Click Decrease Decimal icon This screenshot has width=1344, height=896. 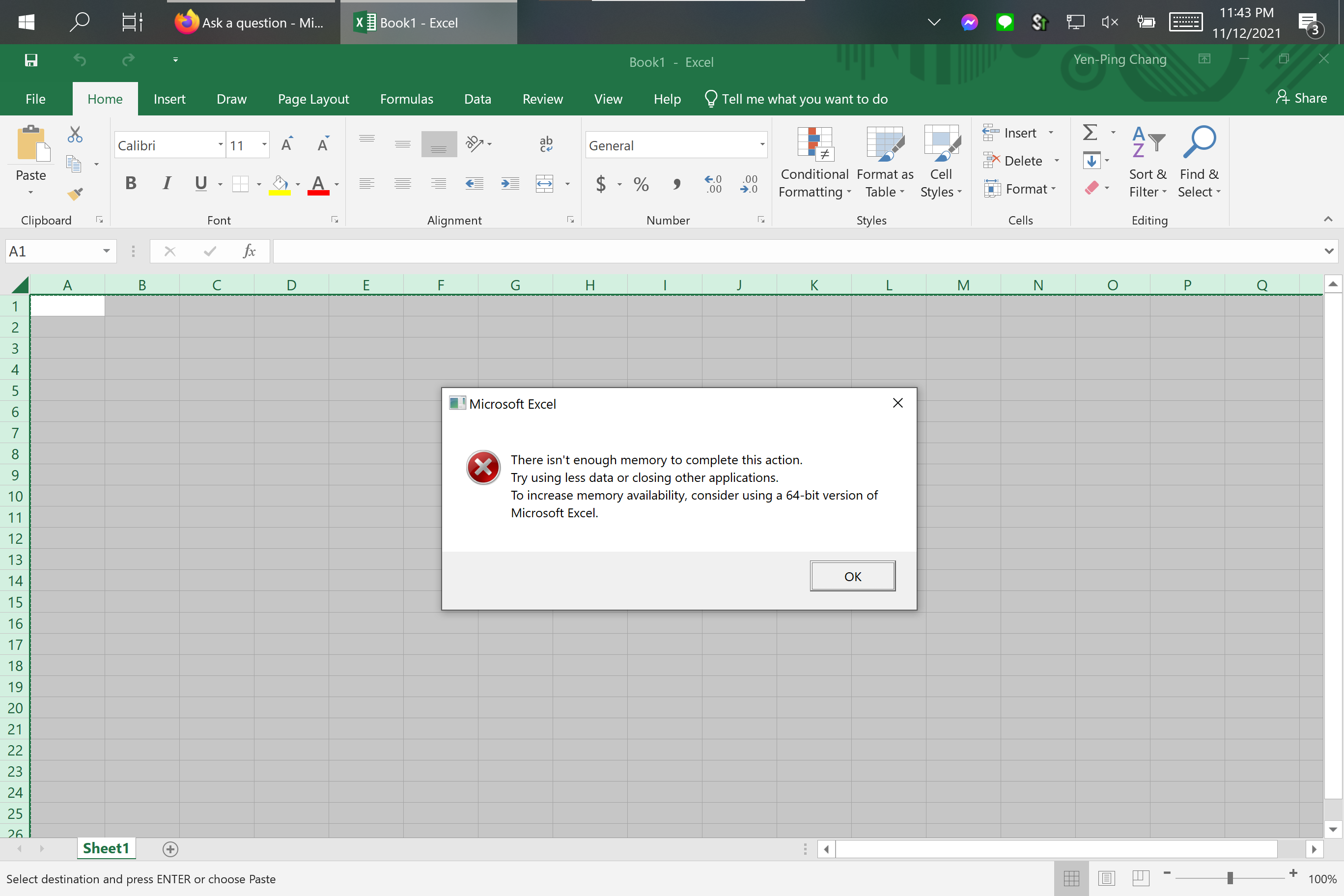[x=749, y=184]
